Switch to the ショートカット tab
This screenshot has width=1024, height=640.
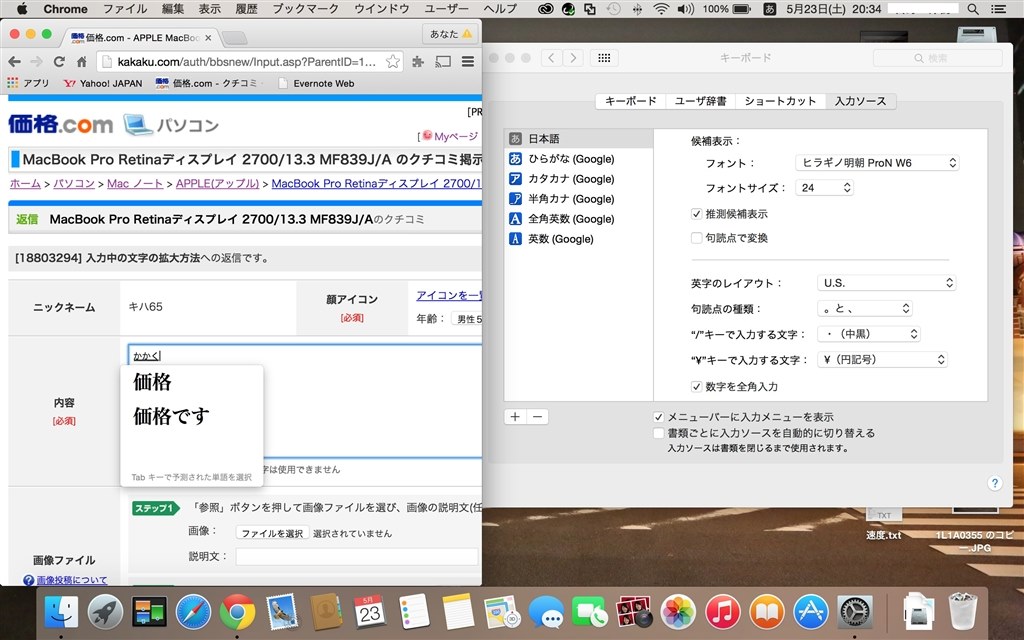pyautogui.click(x=780, y=101)
